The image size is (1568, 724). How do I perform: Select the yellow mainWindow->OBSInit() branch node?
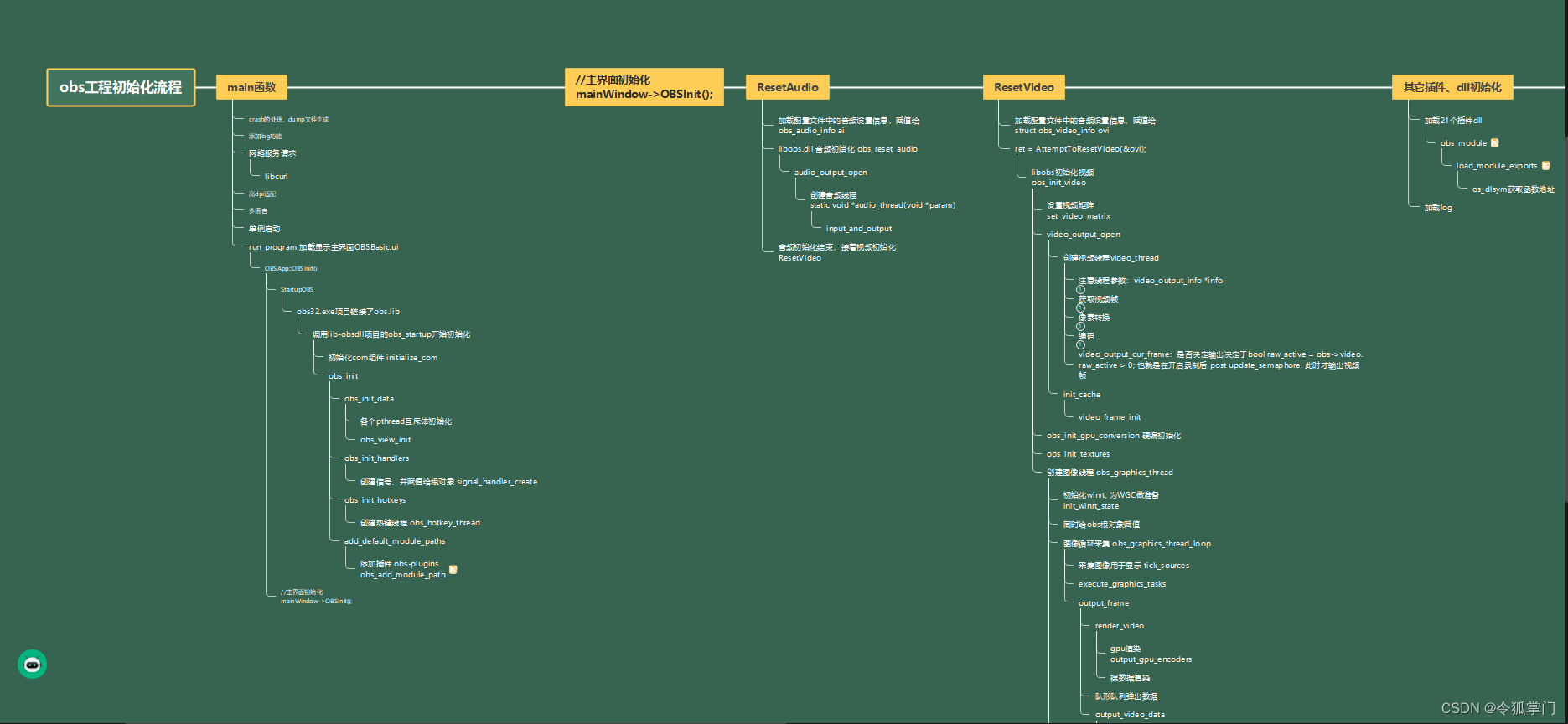644,87
